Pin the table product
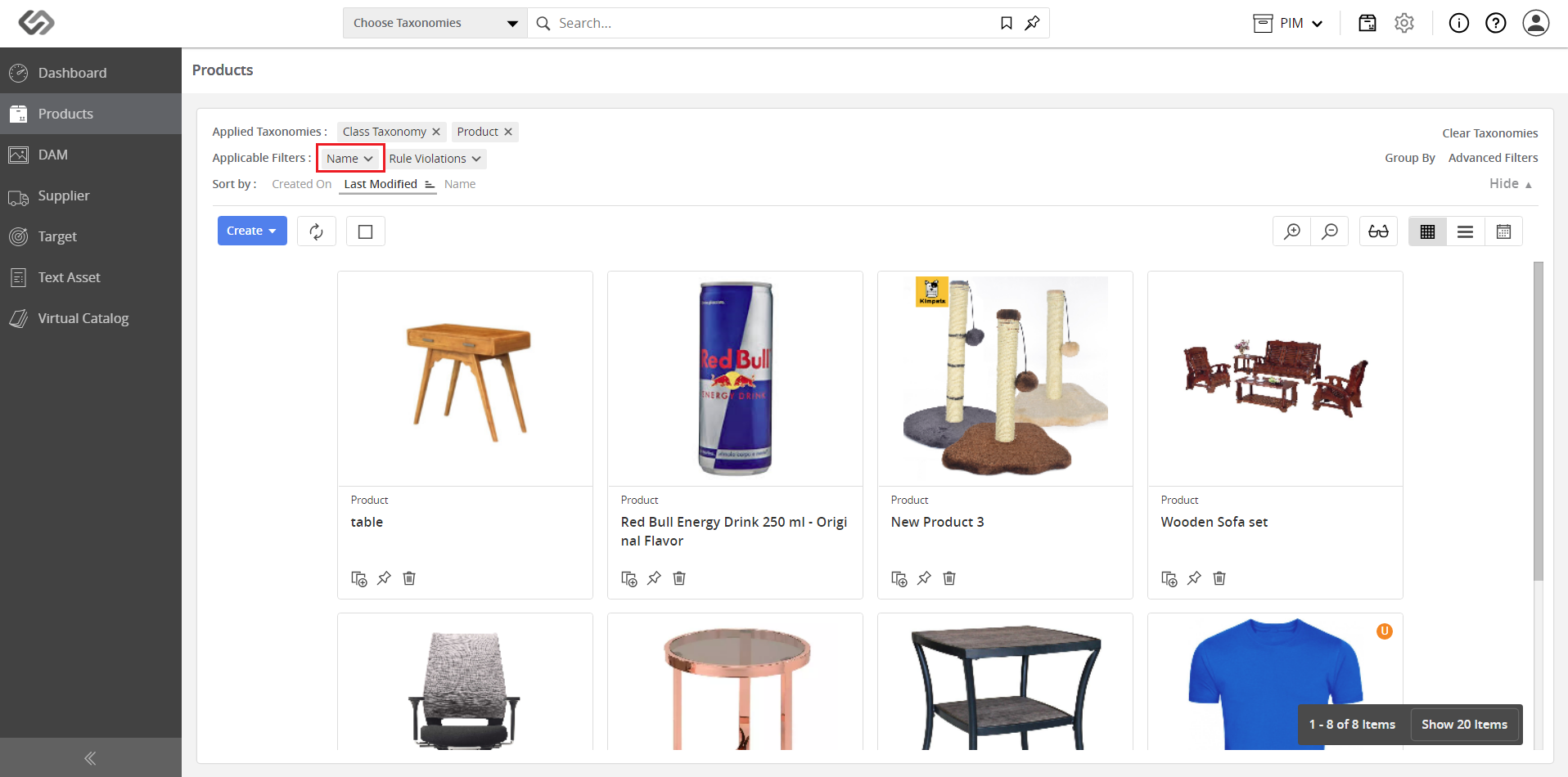This screenshot has width=1568, height=777. 384,578
